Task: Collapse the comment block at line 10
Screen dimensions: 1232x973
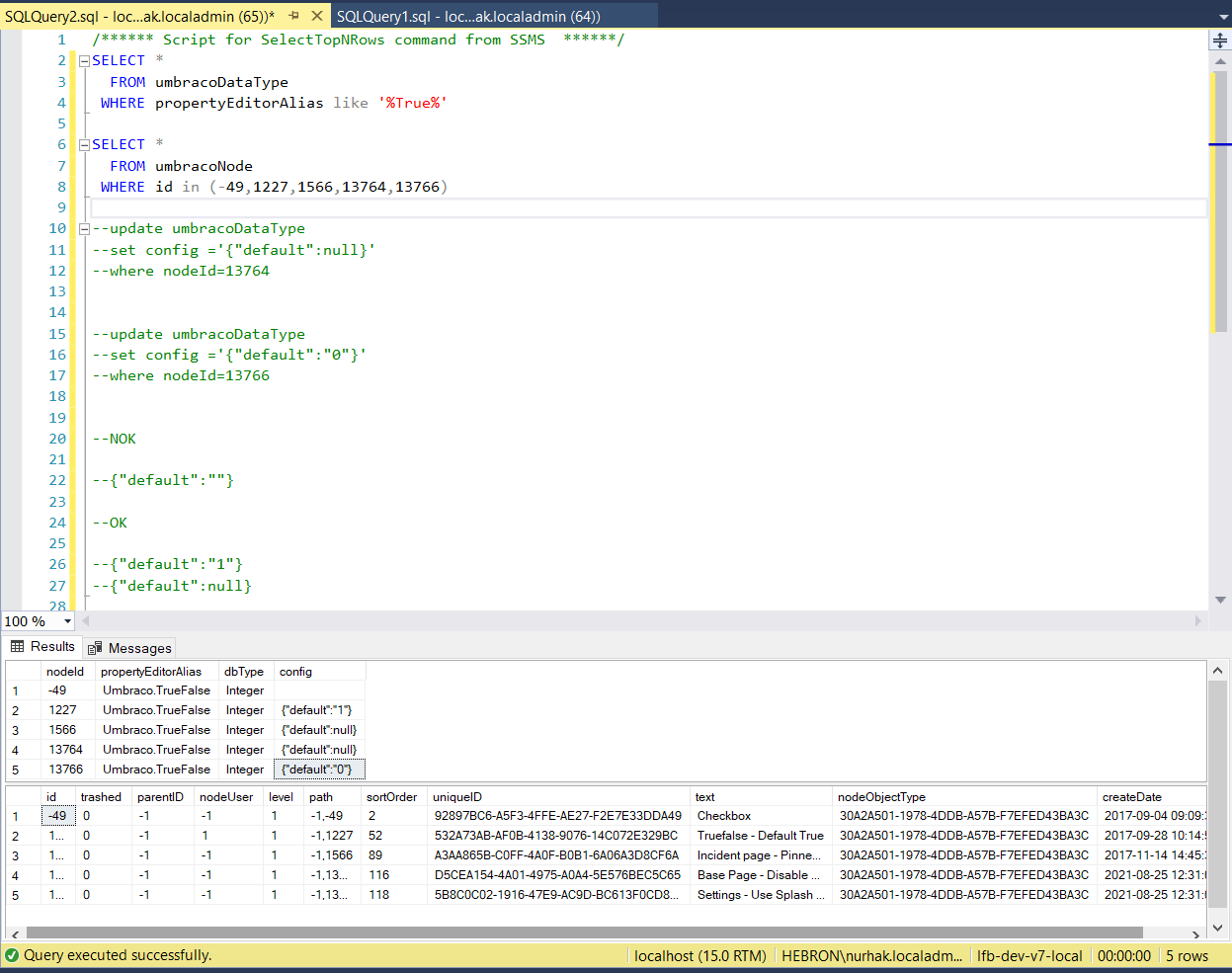Action: [x=84, y=229]
